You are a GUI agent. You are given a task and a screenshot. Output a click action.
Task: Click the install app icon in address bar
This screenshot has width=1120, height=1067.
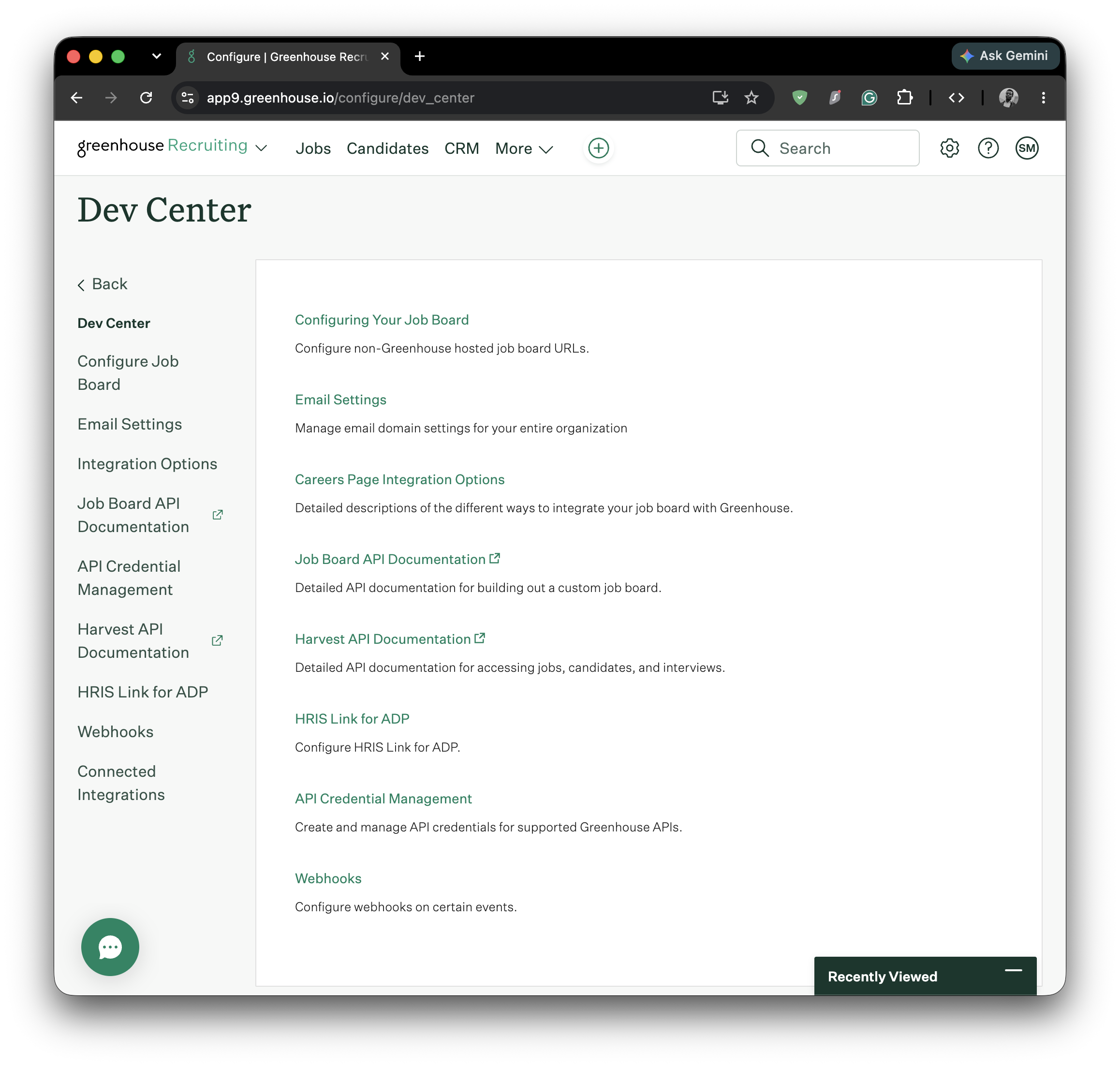(720, 98)
